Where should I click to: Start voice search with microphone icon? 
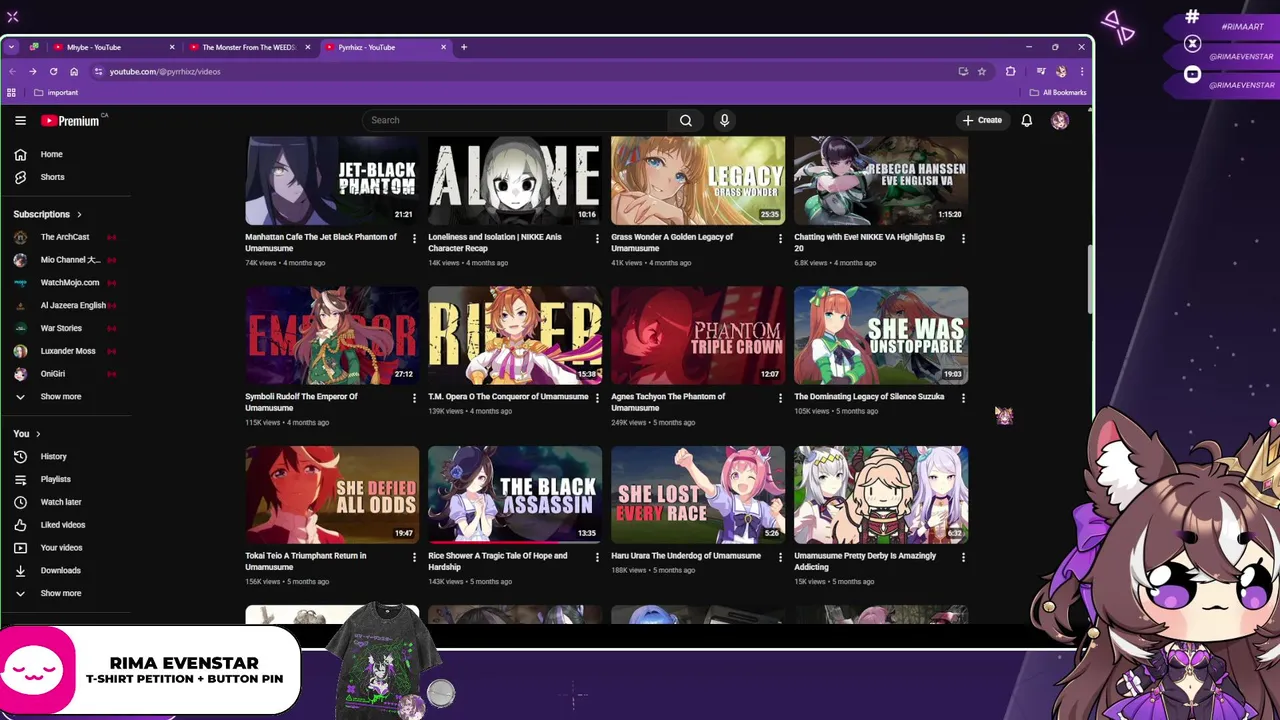tap(725, 120)
